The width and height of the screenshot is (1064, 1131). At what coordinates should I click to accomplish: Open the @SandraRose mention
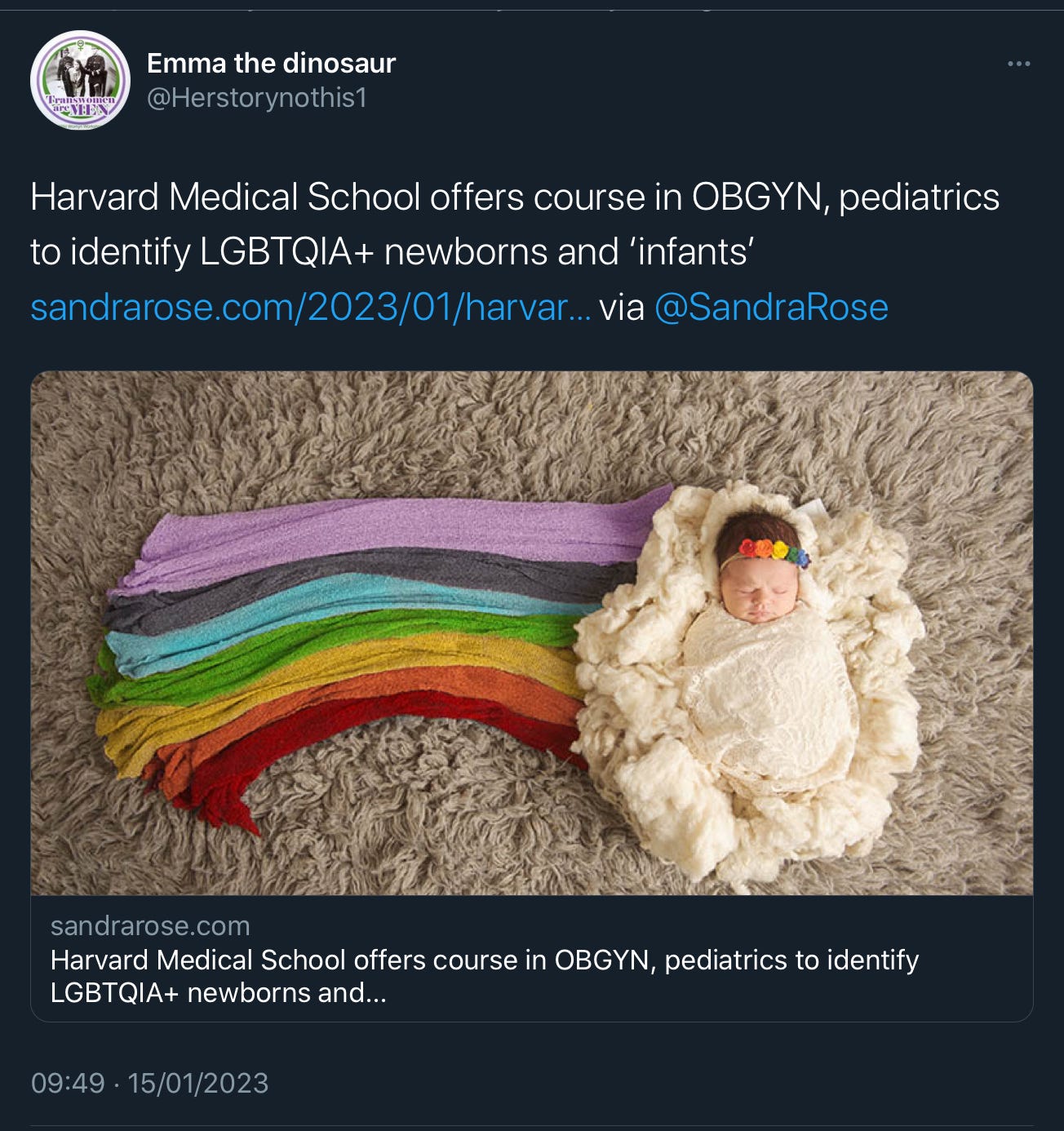[771, 307]
